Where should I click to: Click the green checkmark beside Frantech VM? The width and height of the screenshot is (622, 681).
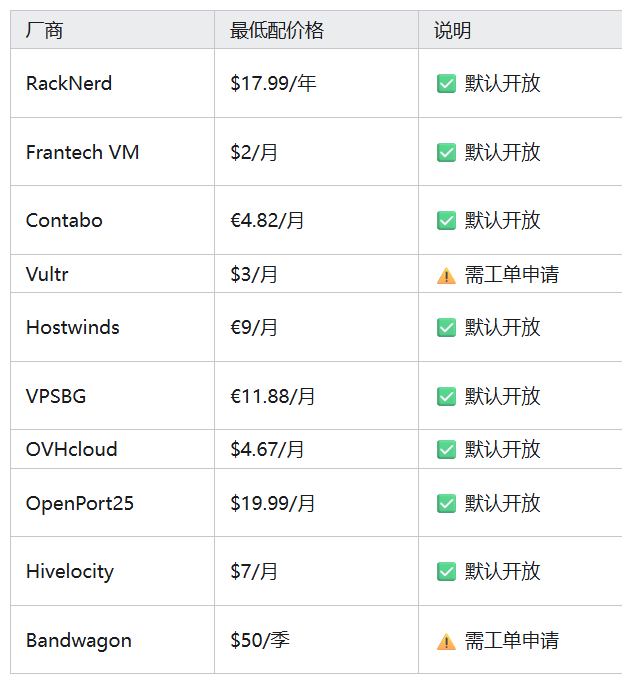tap(446, 152)
